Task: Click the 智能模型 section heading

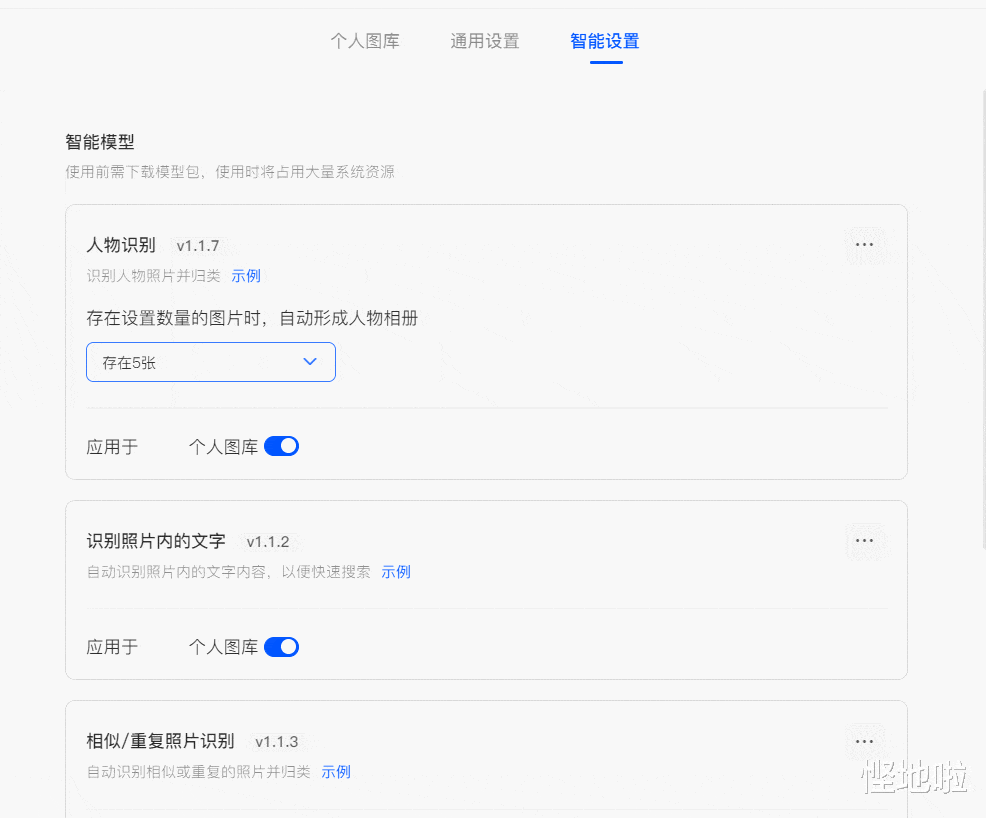Action: coord(100,142)
